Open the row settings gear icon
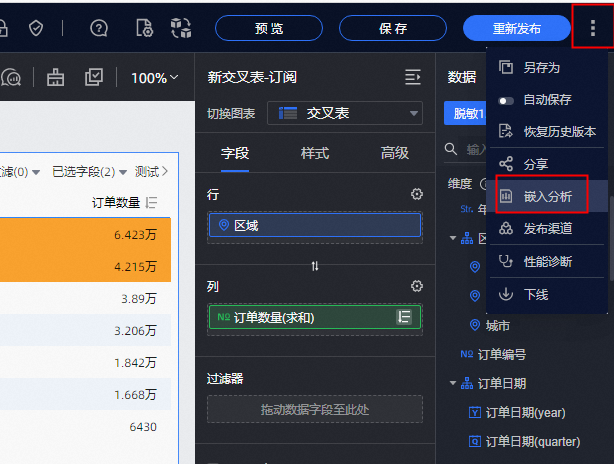 pos(417,194)
